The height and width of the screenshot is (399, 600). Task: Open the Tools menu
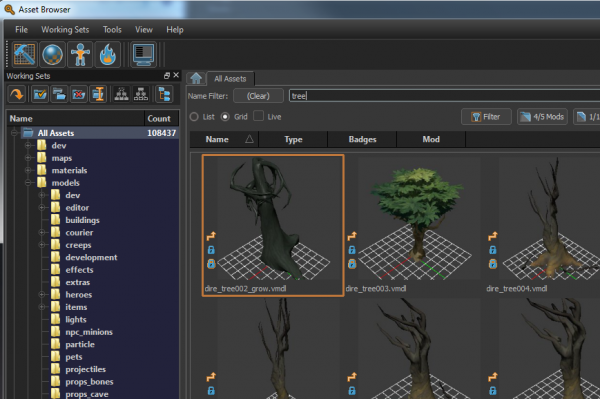pos(112,29)
